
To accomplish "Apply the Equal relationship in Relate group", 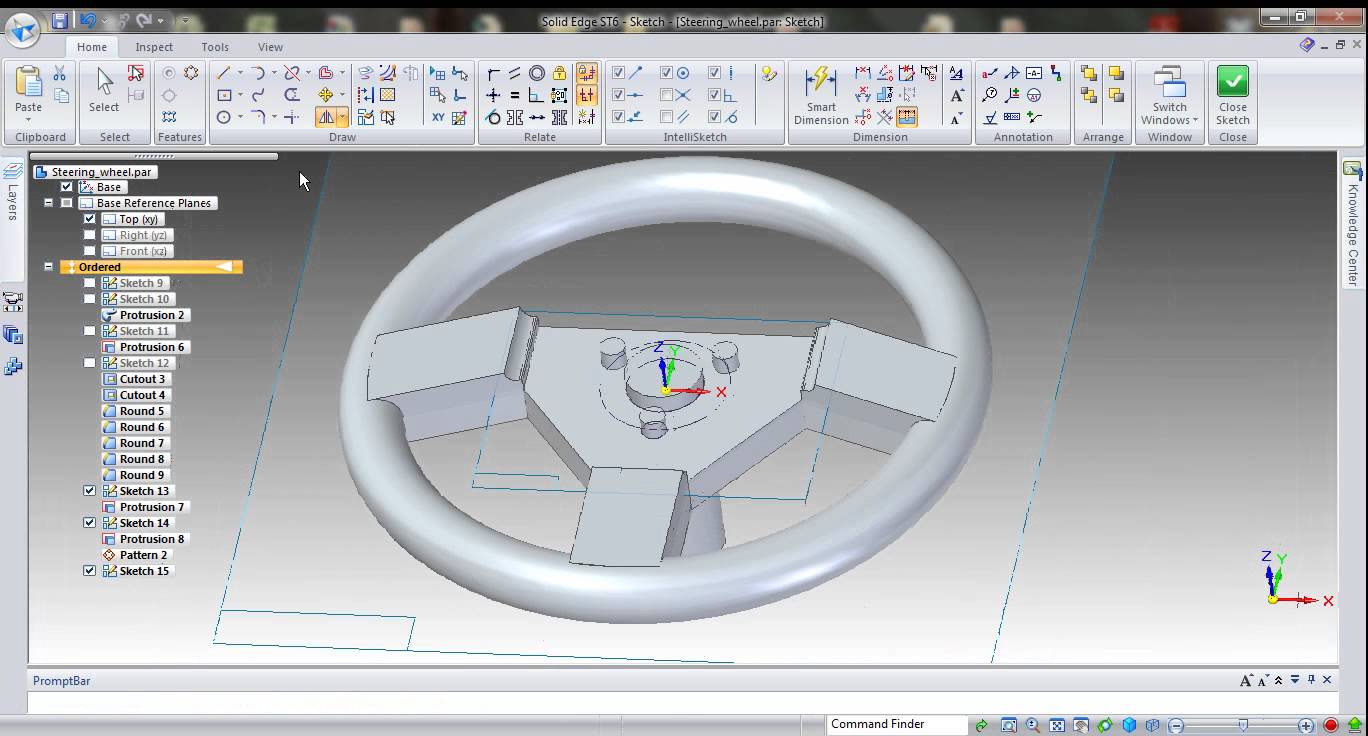I will click(514, 95).
